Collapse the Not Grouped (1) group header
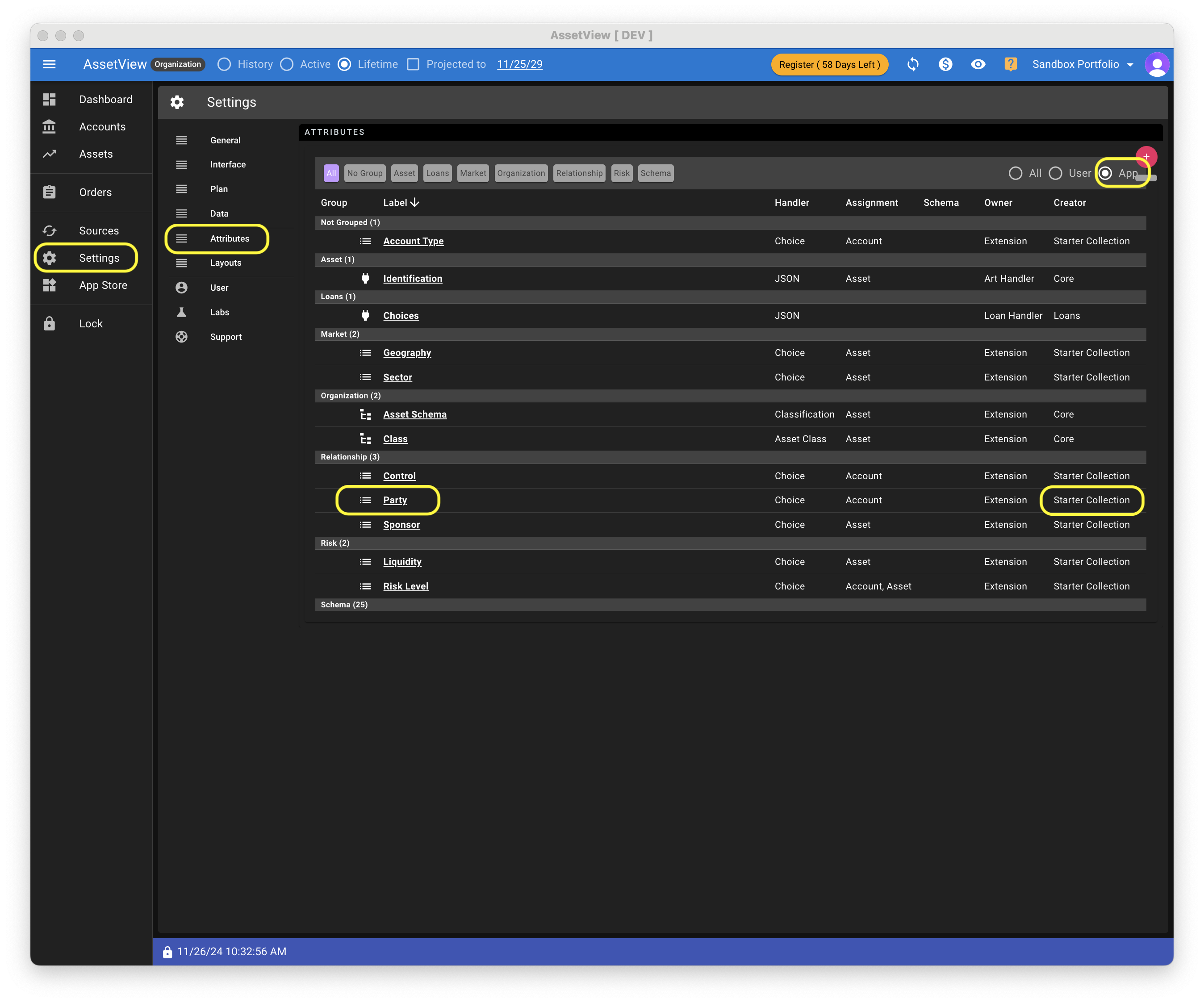This screenshot has height=1003, width=1204. click(730, 222)
